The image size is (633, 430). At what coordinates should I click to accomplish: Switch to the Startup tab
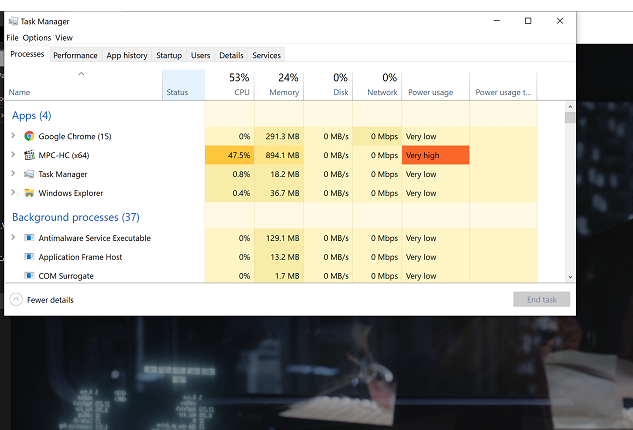169,55
